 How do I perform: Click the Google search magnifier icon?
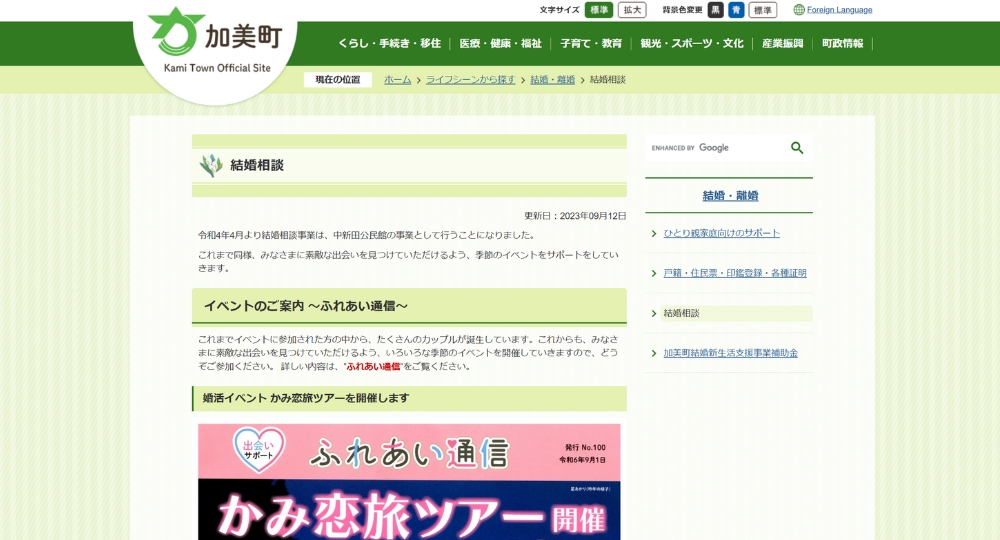(797, 148)
